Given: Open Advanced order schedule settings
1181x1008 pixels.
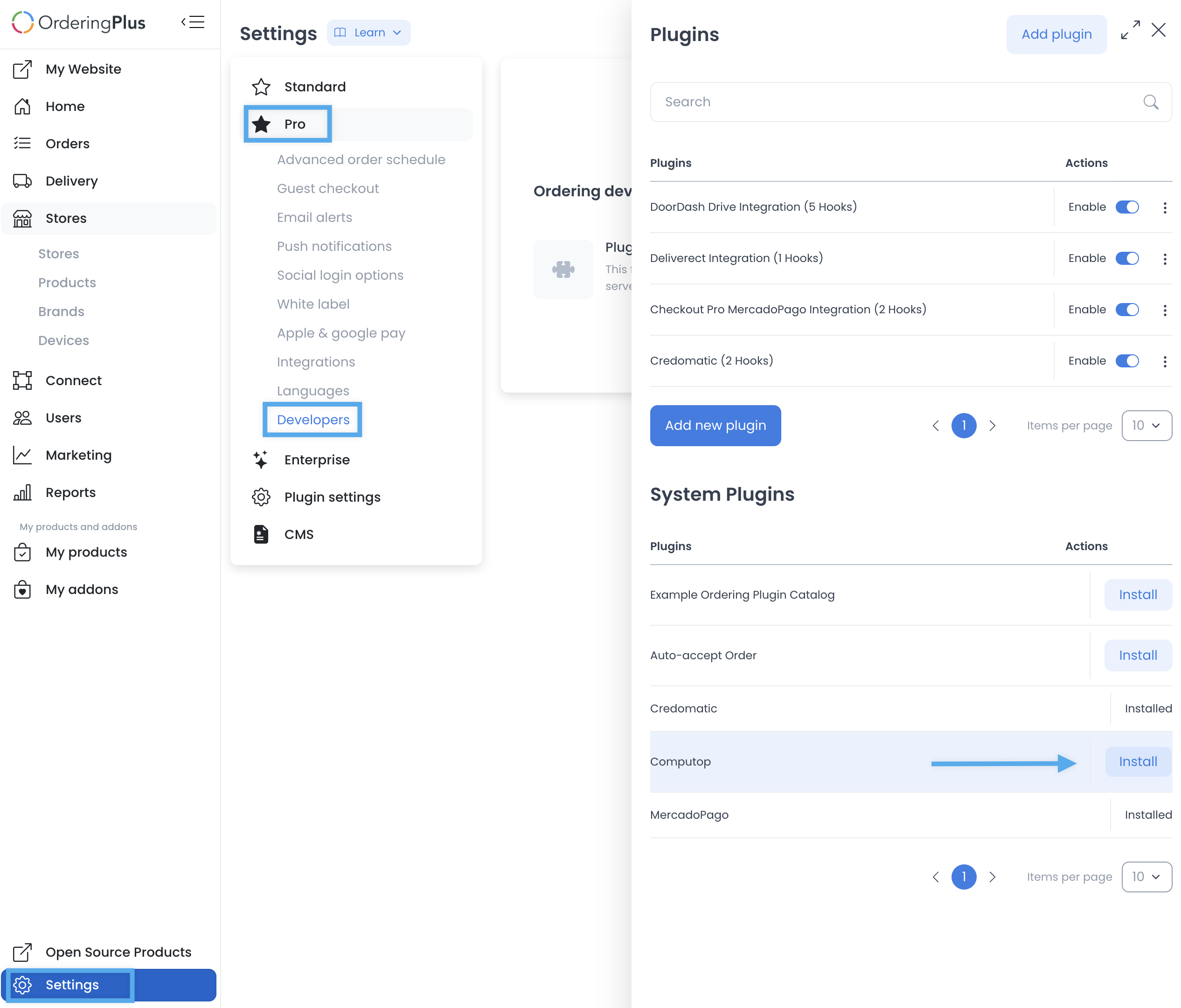Looking at the screenshot, I should coord(361,159).
